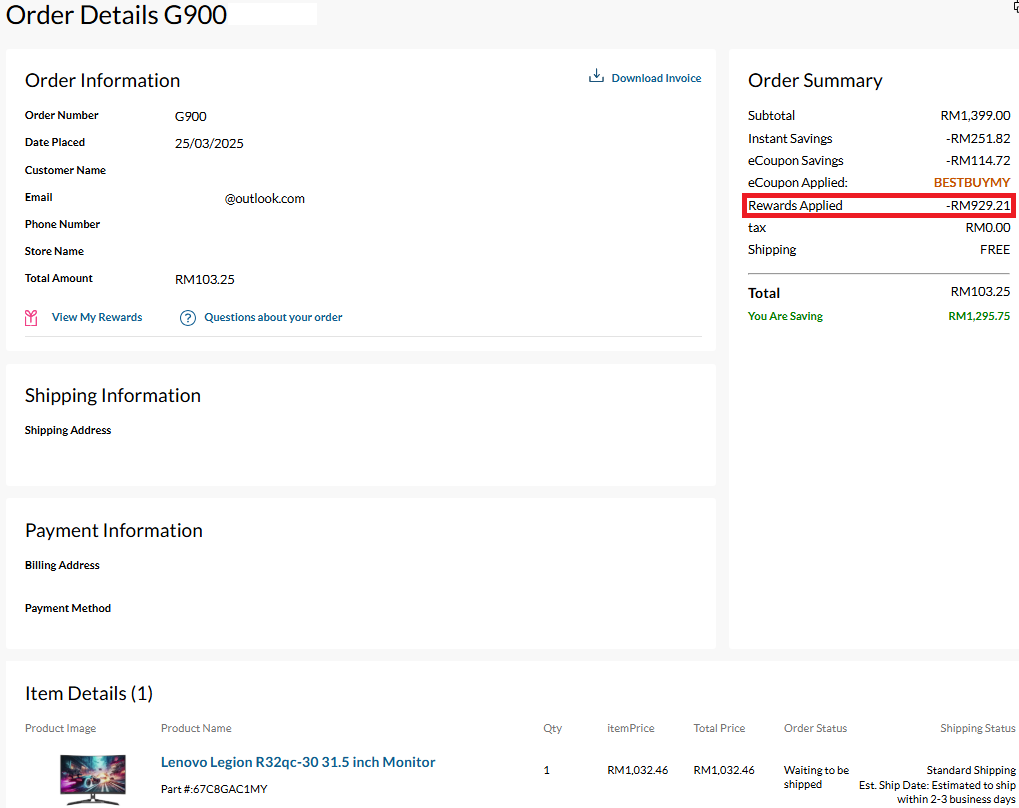Select the highlighted Rewards Applied row label
This screenshot has width=1019, height=808.
[796, 206]
